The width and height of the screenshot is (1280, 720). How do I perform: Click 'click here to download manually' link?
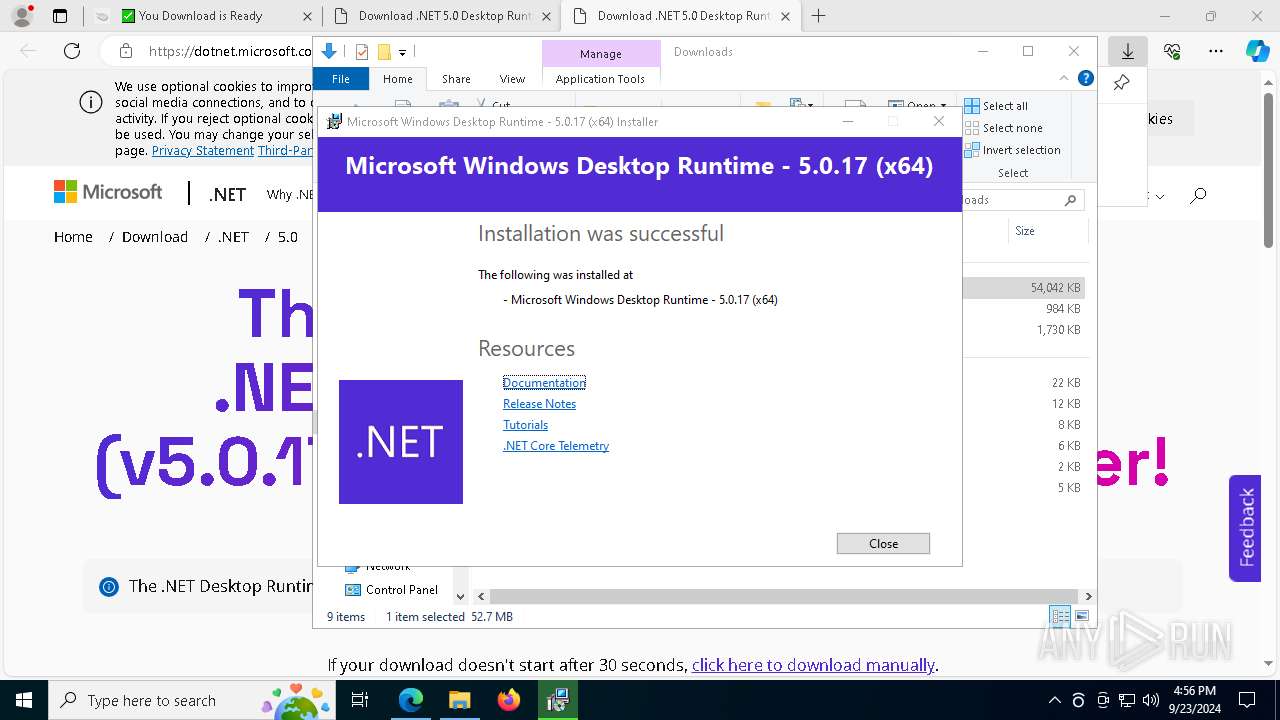coord(813,665)
